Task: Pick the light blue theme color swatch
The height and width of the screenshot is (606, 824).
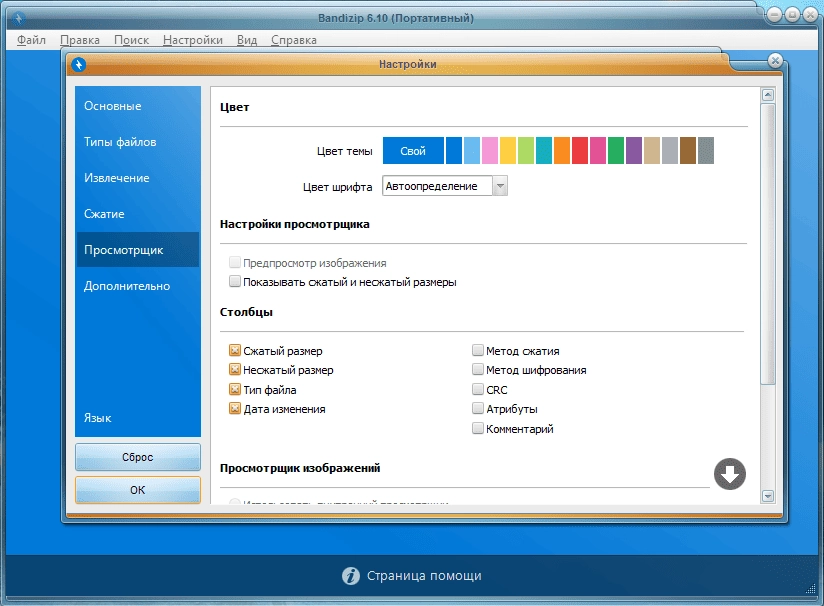Action: (472, 151)
